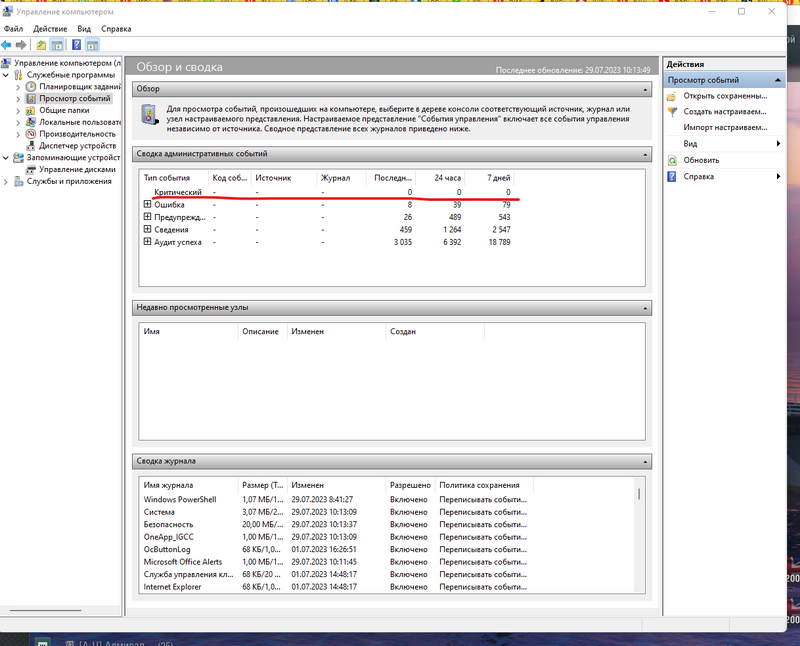This screenshot has width=800, height=646.
Task: Collapse Недавно просмотренные узлы section
Action: pyautogui.click(x=645, y=308)
